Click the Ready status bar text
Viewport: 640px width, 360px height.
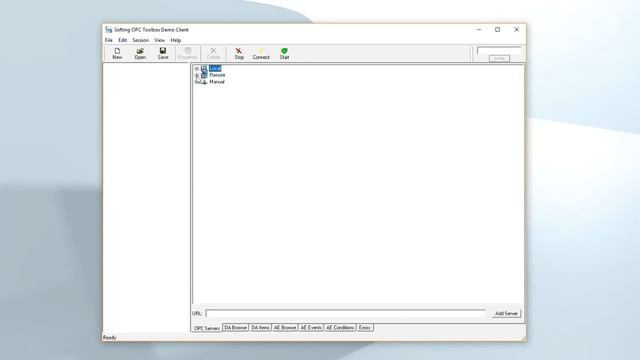[x=110, y=338]
